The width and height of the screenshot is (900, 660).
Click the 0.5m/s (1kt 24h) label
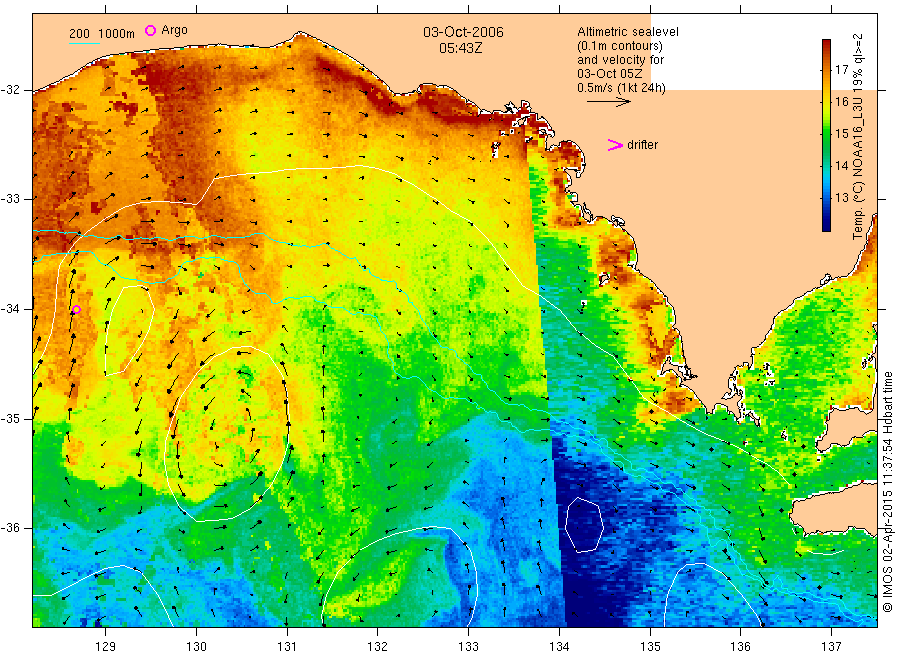pos(621,88)
